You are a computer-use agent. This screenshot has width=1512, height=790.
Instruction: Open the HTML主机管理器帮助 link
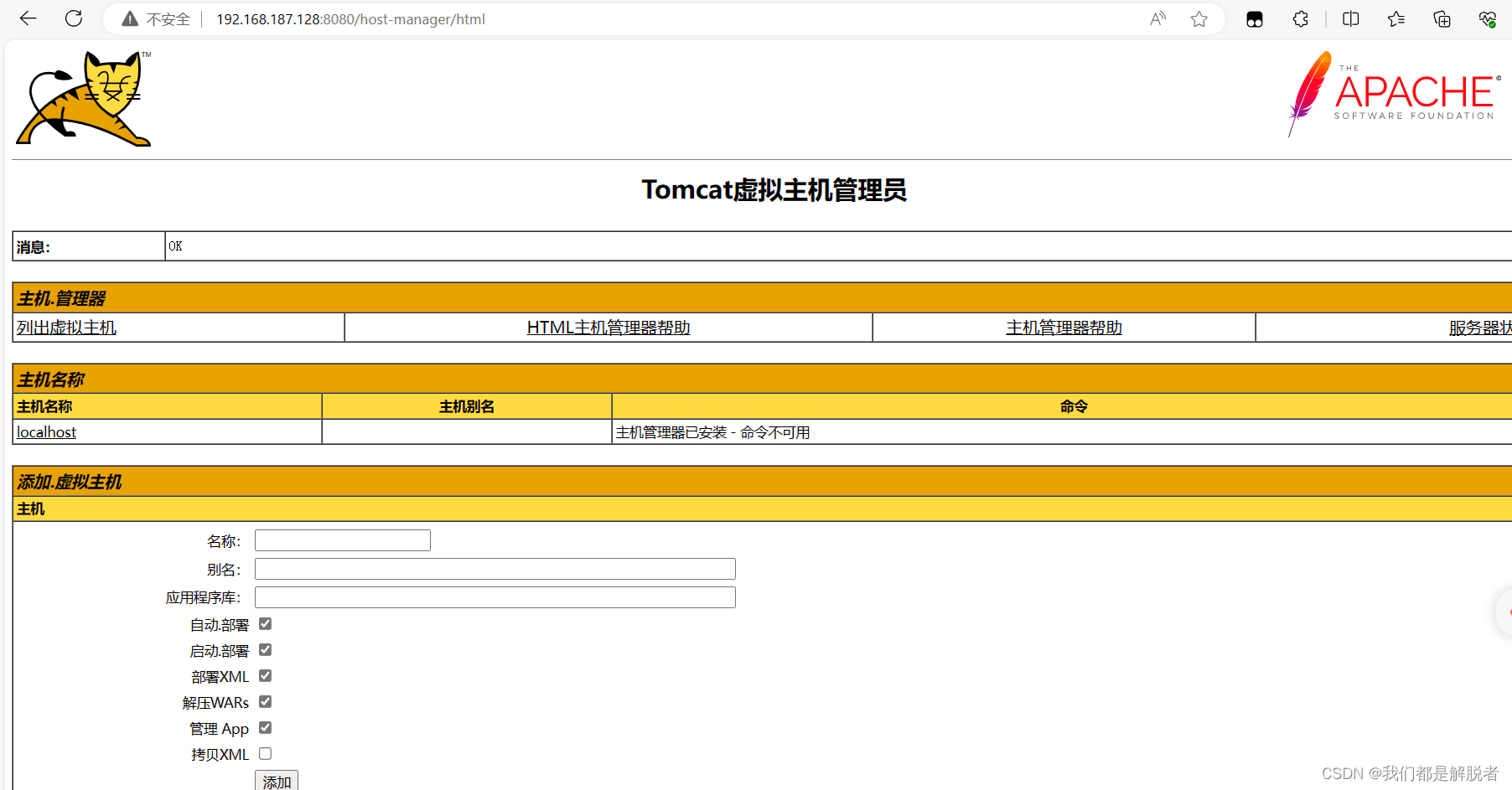(x=608, y=327)
